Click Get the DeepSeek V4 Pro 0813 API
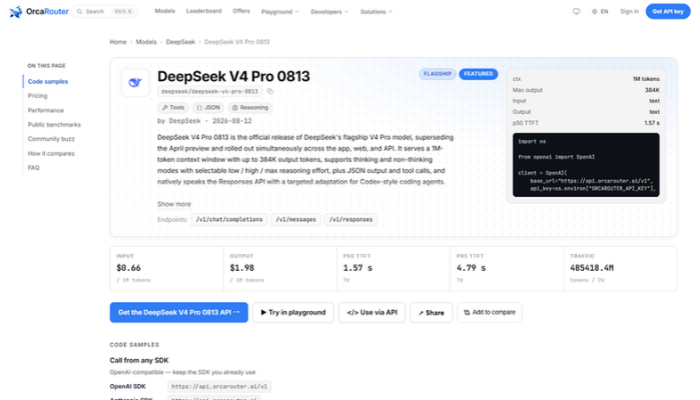Image resolution: width=700 pixels, height=400 pixels. pos(179,312)
